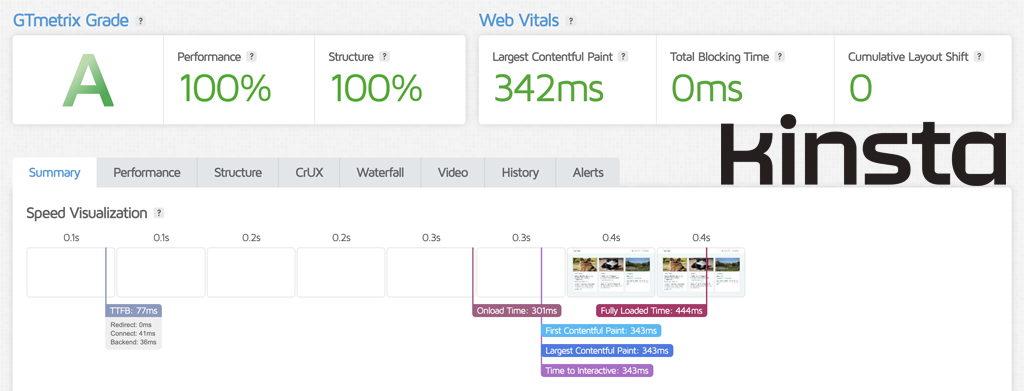Click the Largest Contentful Paint: 343ms label
The height and width of the screenshot is (391, 1024).
point(607,351)
